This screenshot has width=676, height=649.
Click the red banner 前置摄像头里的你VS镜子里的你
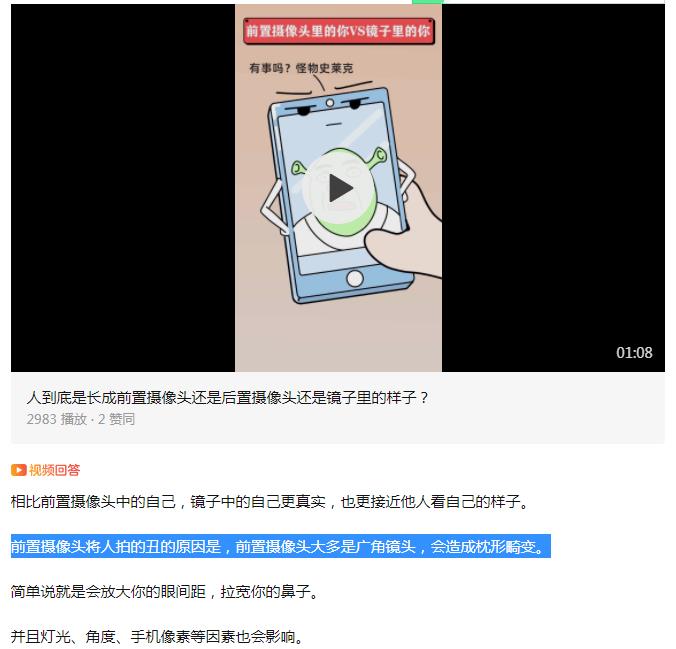(338, 31)
